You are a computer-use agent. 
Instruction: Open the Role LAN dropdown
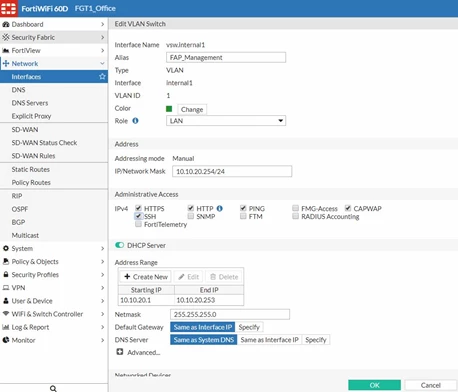[x=226, y=121]
